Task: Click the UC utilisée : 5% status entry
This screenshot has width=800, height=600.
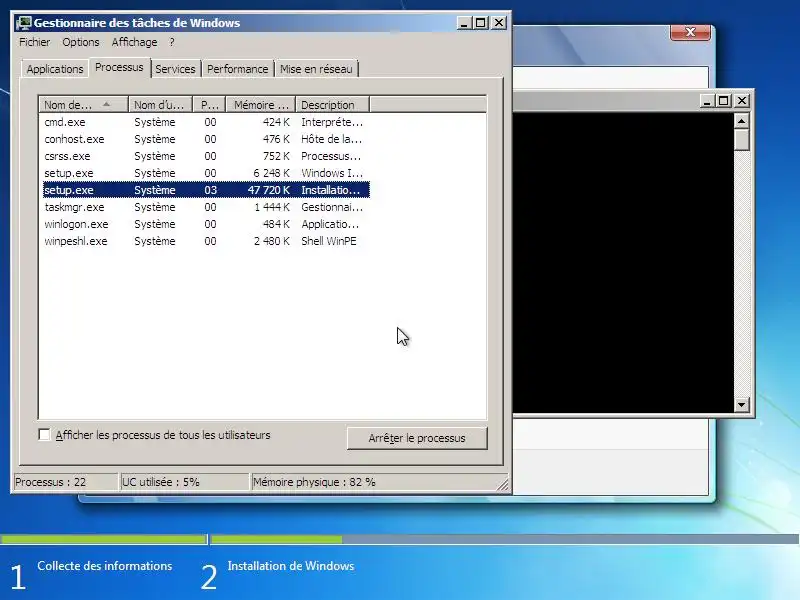Action: 184,482
